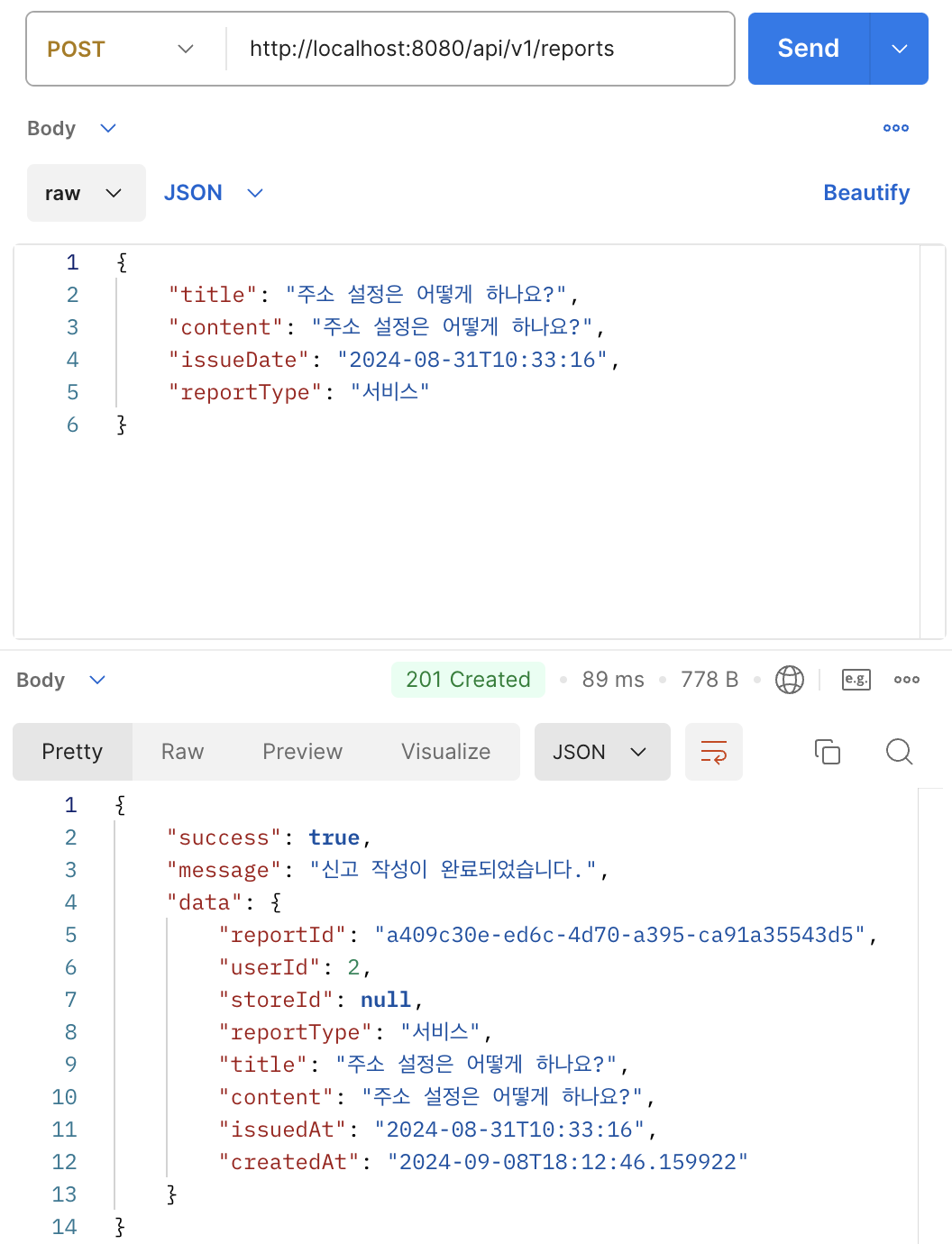This screenshot has height=1244, width=952.
Task: Open the raw body type dropdown
Action: pos(86,193)
